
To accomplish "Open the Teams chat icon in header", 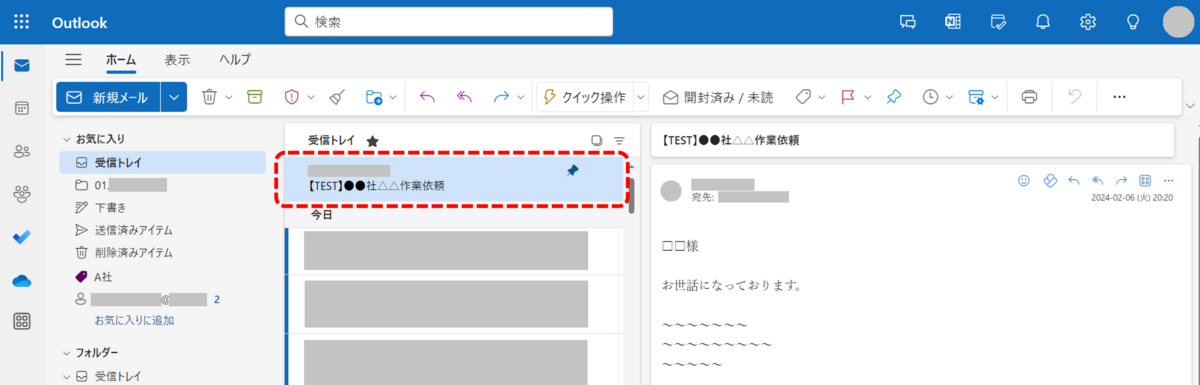I will coord(908,21).
